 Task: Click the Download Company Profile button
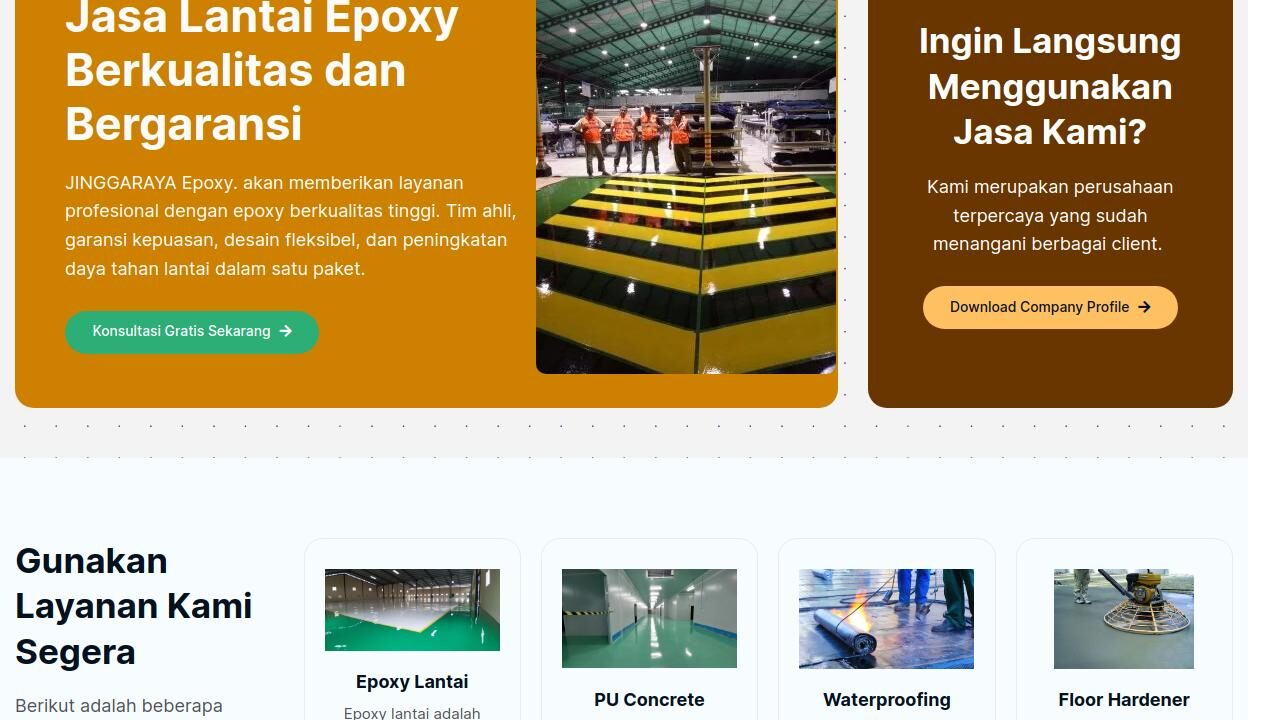tap(1050, 307)
